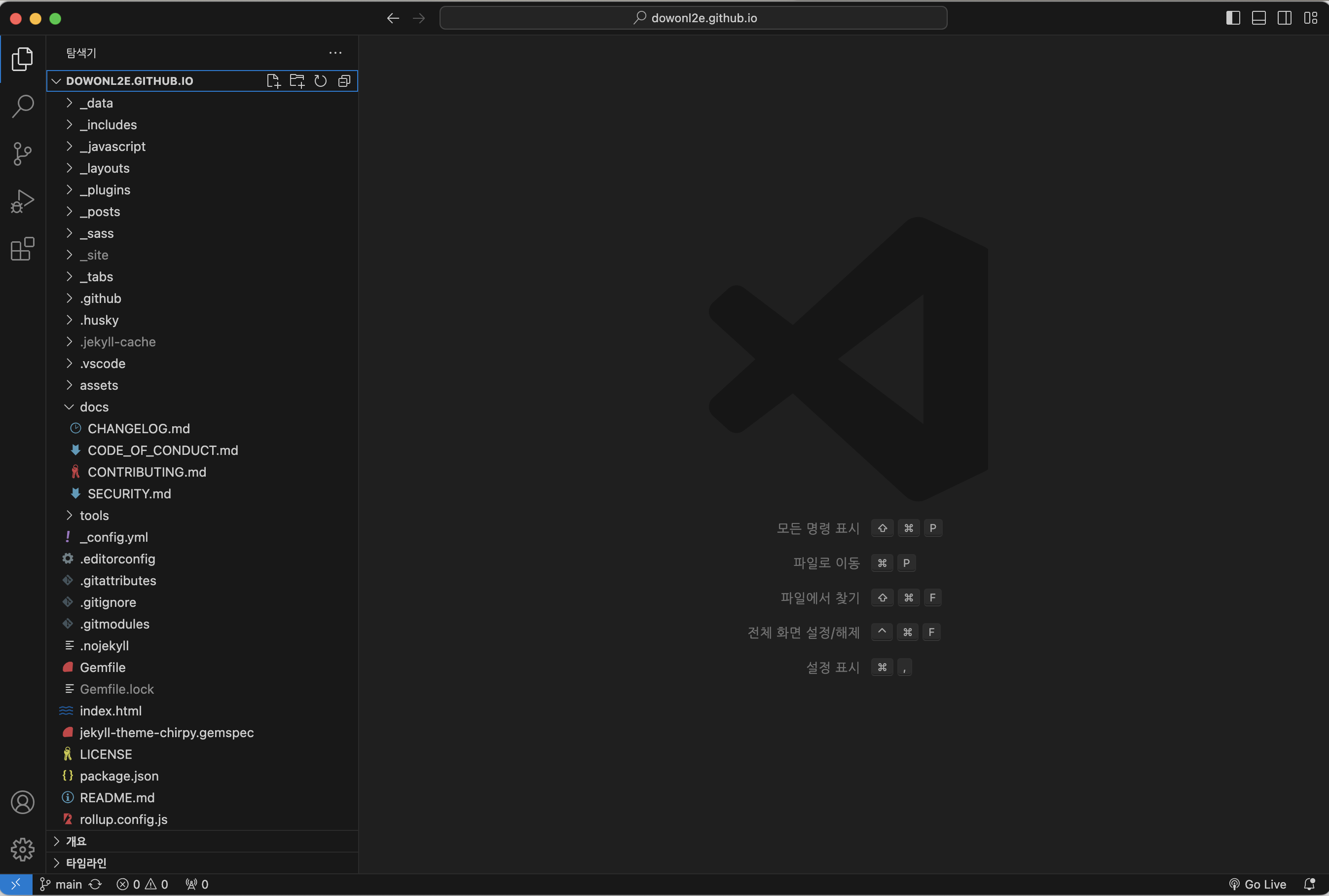
Task: Collapse the docs folder
Action: 202,408
